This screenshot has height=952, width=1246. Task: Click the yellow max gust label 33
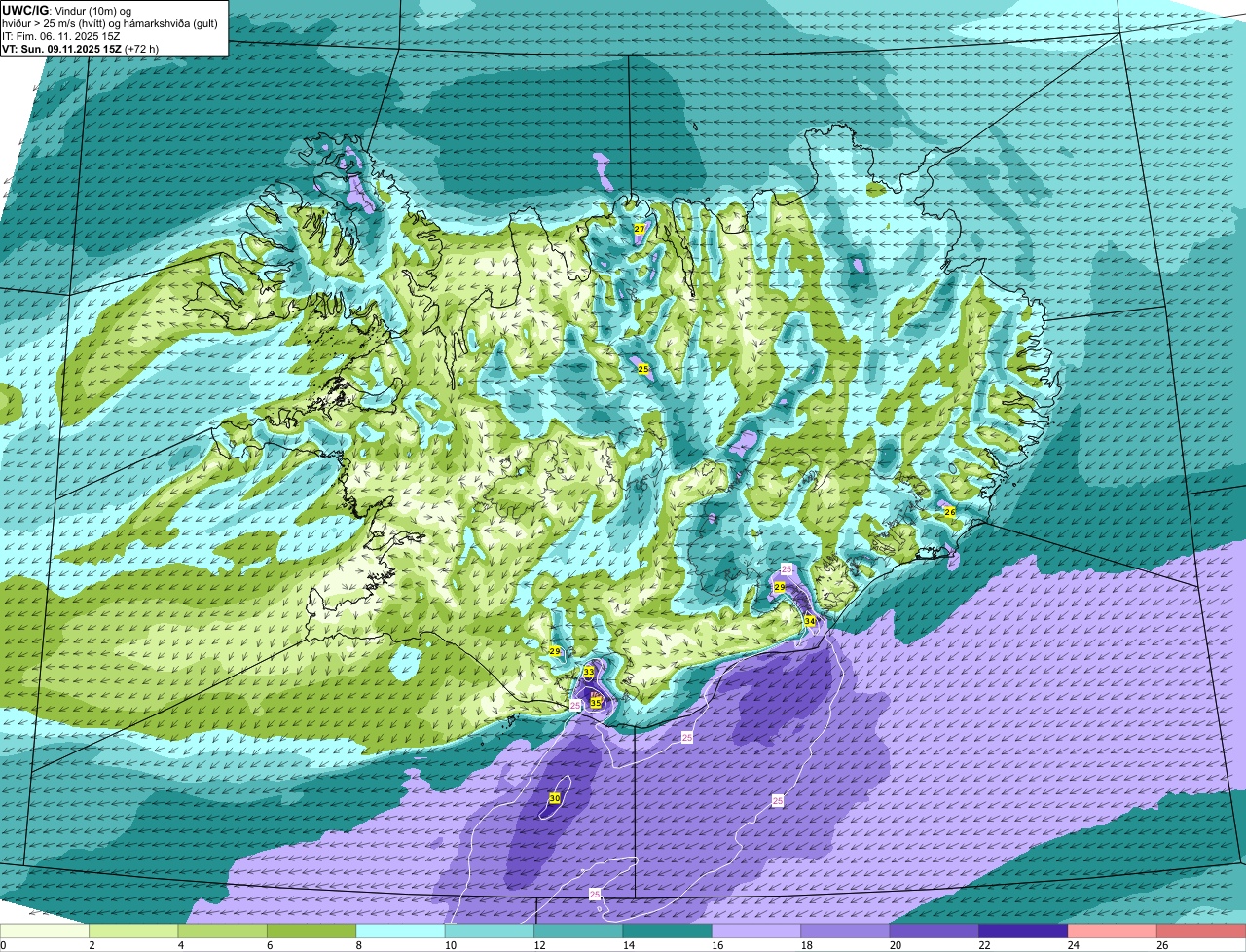tap(589, 672)
